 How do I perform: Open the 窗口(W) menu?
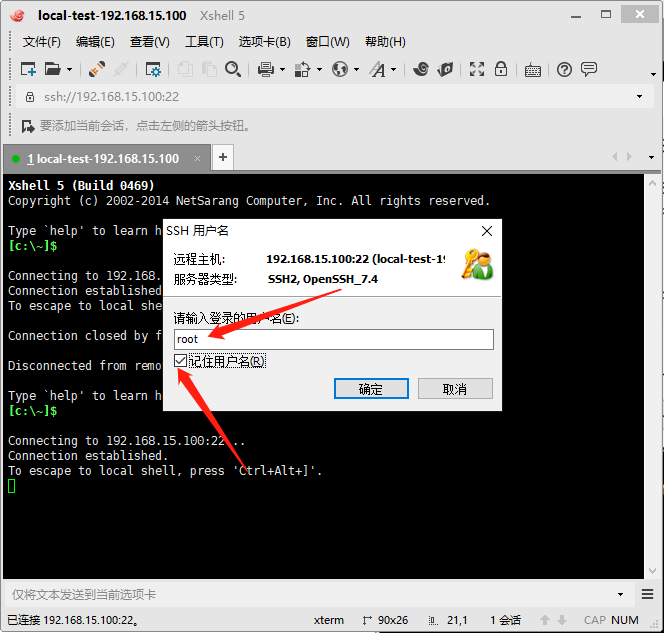tap(328, 42)
